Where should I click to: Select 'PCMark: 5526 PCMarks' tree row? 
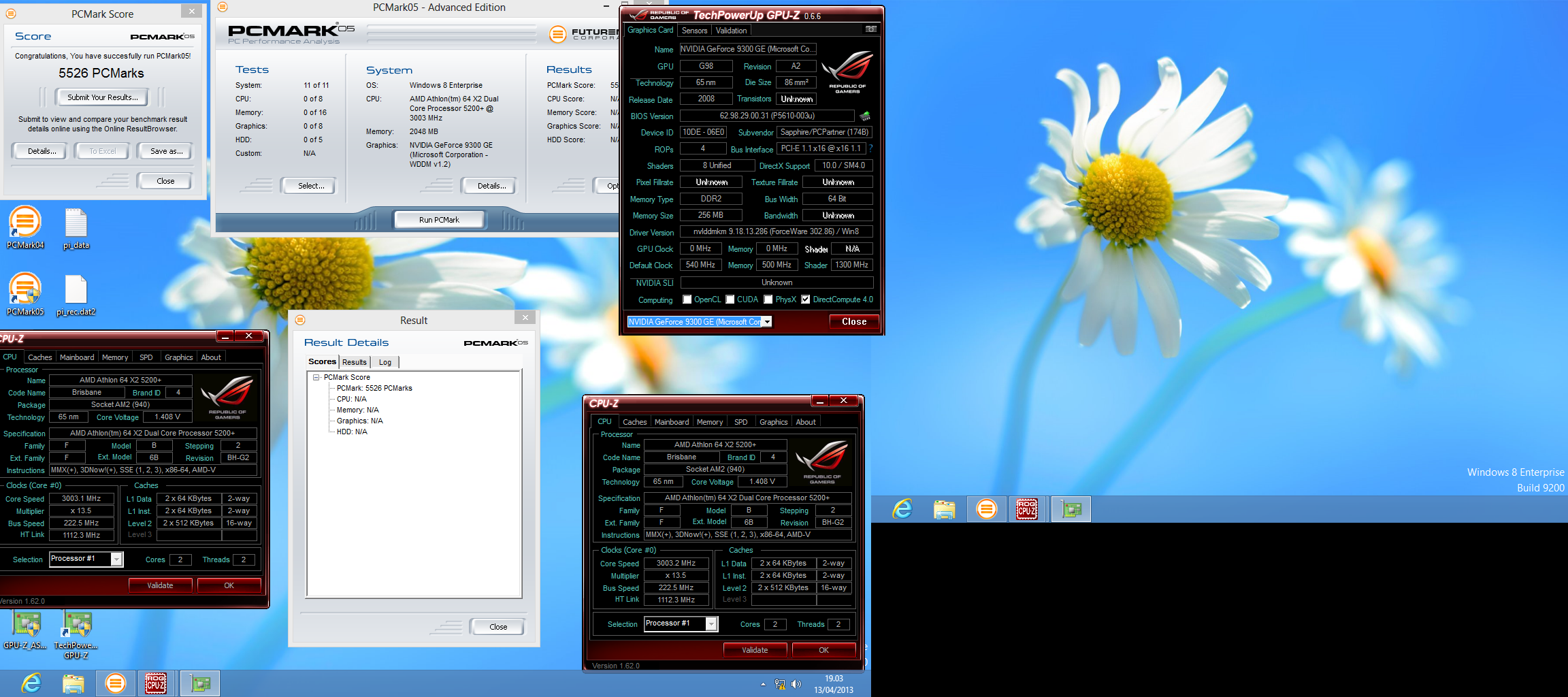[374, 388]
